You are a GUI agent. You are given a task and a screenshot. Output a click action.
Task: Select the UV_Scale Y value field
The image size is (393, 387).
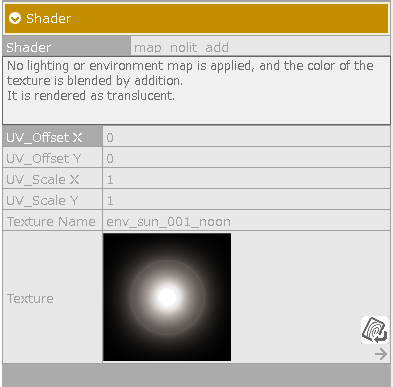246,200
